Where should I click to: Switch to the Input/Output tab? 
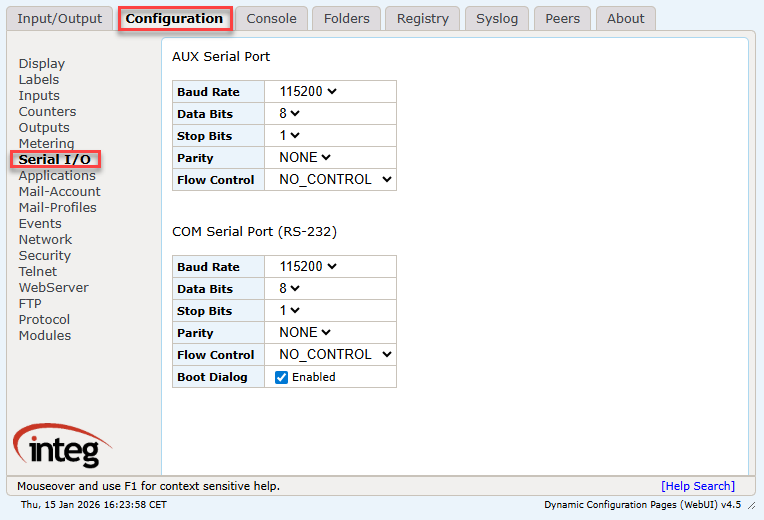[x=60, y=19]
